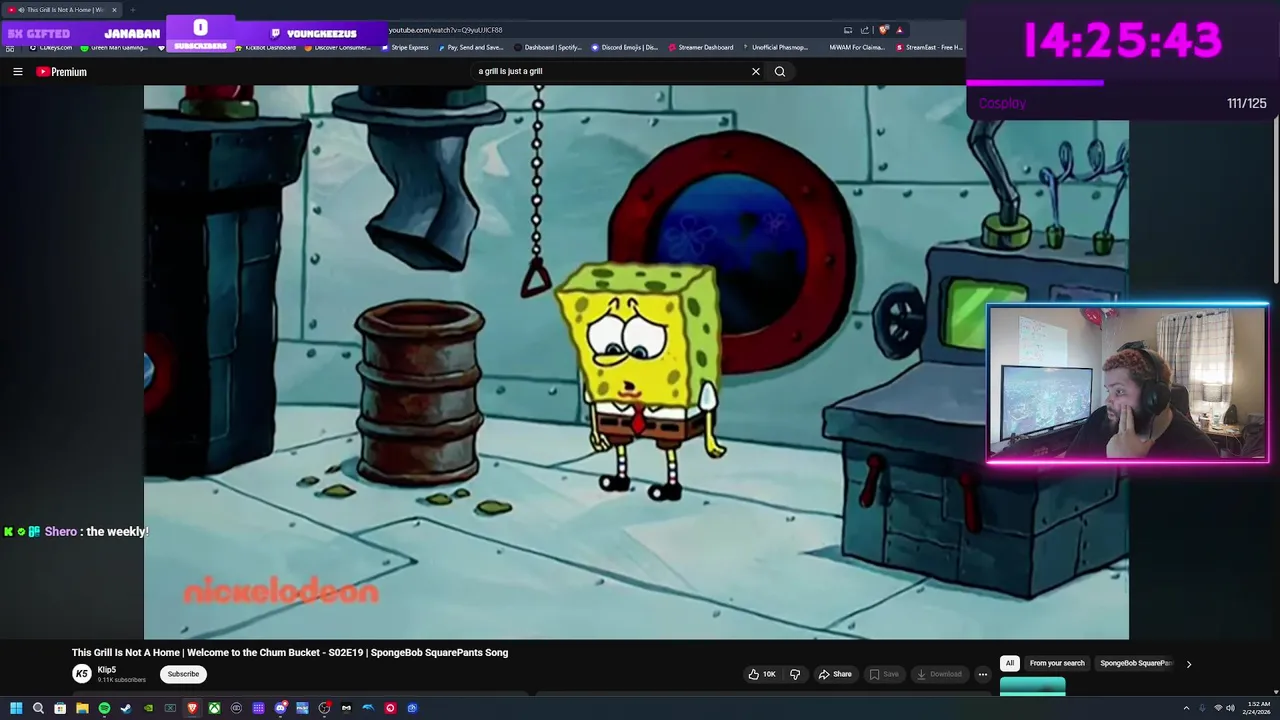Clear the YouTube search query text
Screen dimensions: 1280x720
[x=756, y=71]
